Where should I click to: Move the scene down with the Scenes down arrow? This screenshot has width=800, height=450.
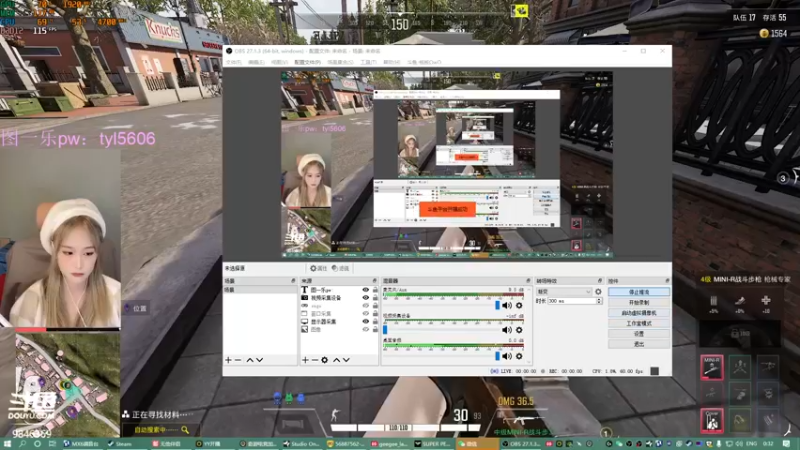(x=260, y=360)
